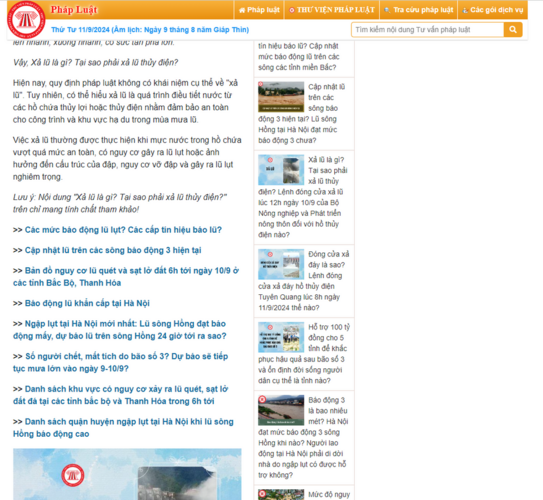
Task: Open Các gói dịch vụ menu item
Action: 493,10
